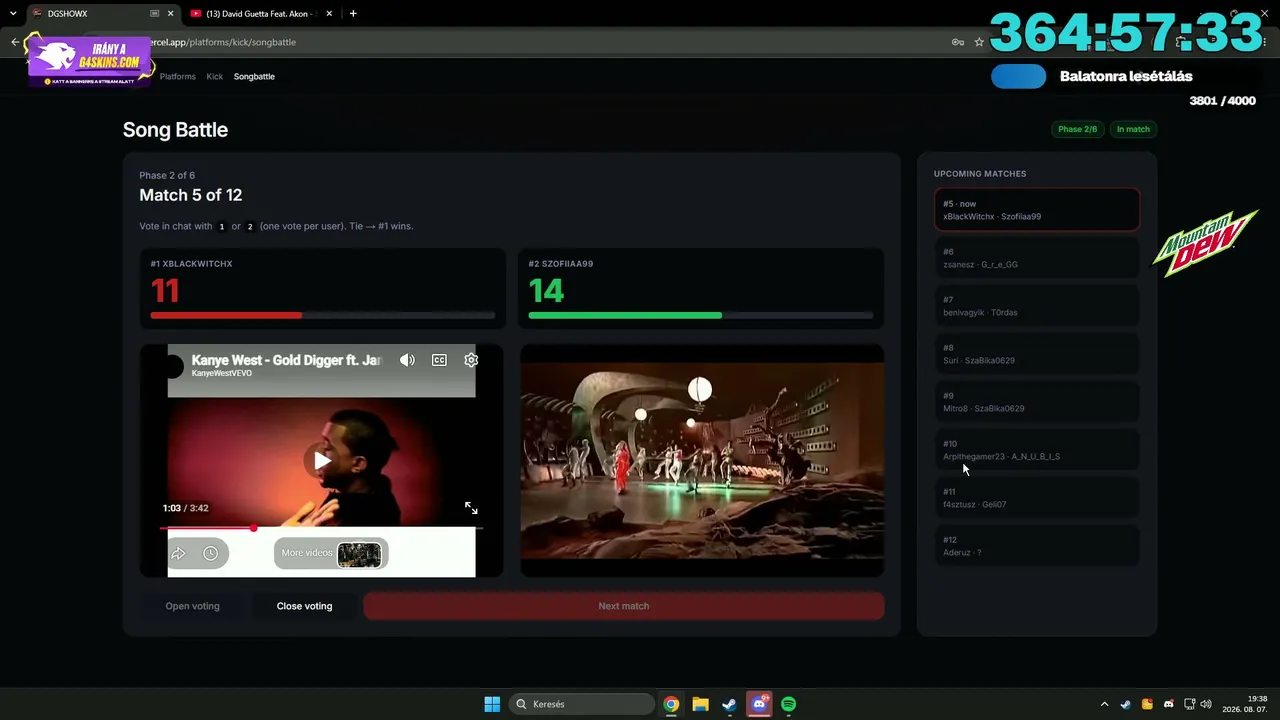Advance with the Next match button
The width and height of the screenshot is (1280, 720).
click(x=624, y=606)
